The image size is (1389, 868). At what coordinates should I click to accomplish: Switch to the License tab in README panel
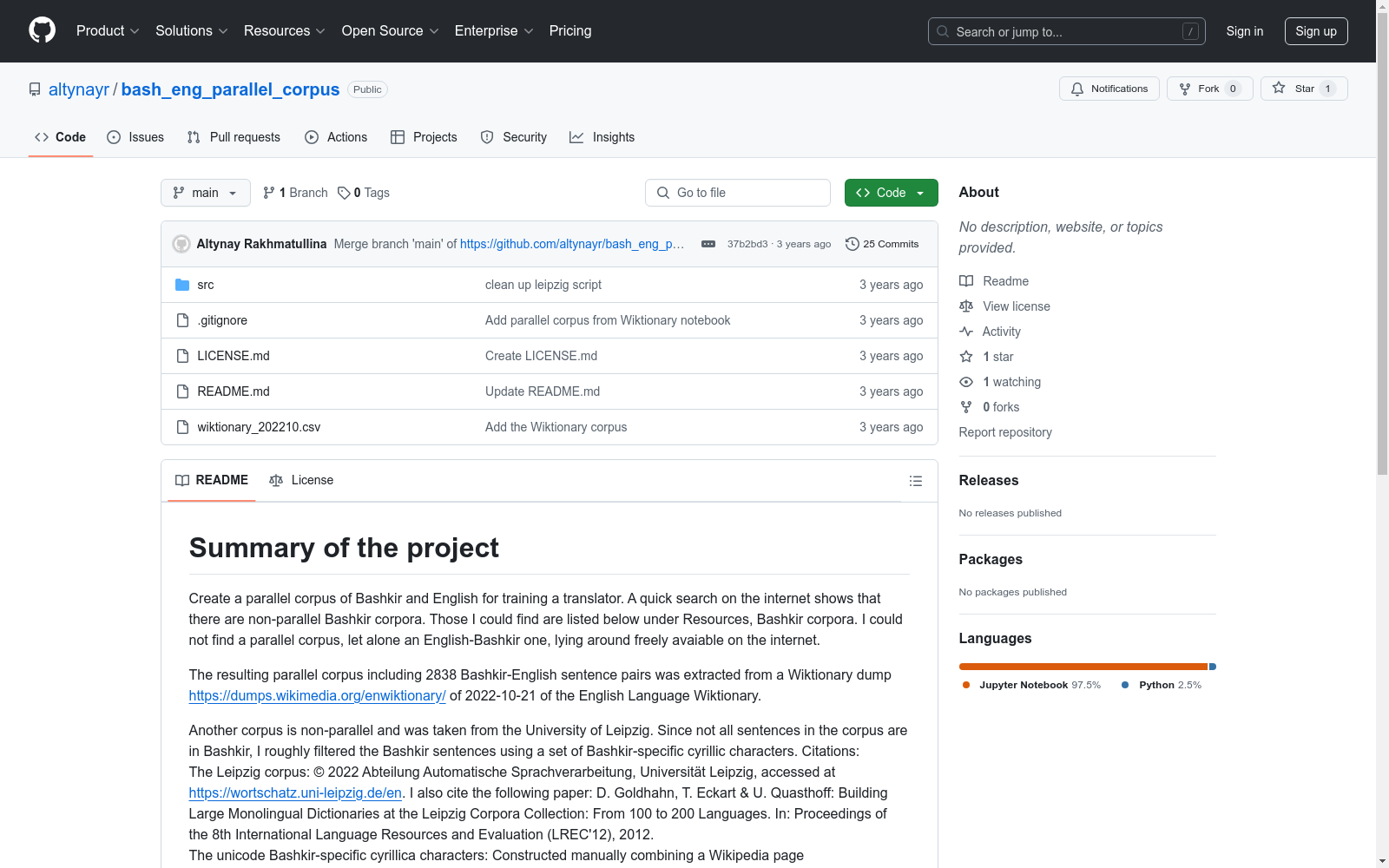pos(301,480)
